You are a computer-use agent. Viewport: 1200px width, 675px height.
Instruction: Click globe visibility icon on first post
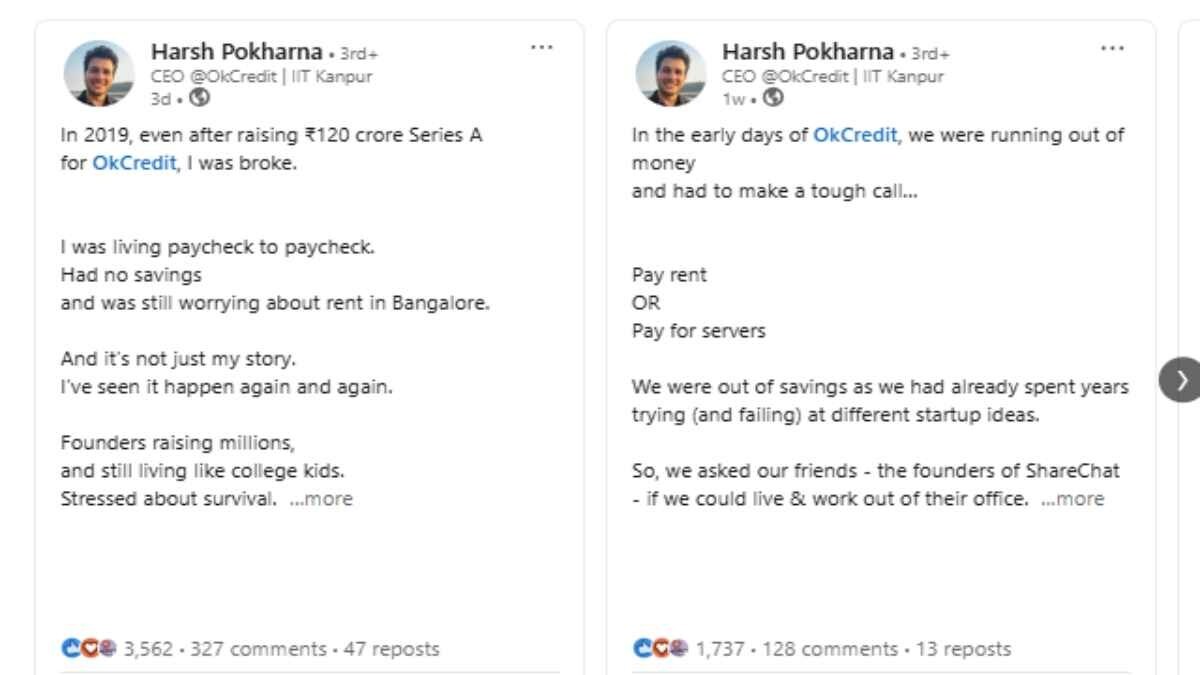click(x=199, y=98)
